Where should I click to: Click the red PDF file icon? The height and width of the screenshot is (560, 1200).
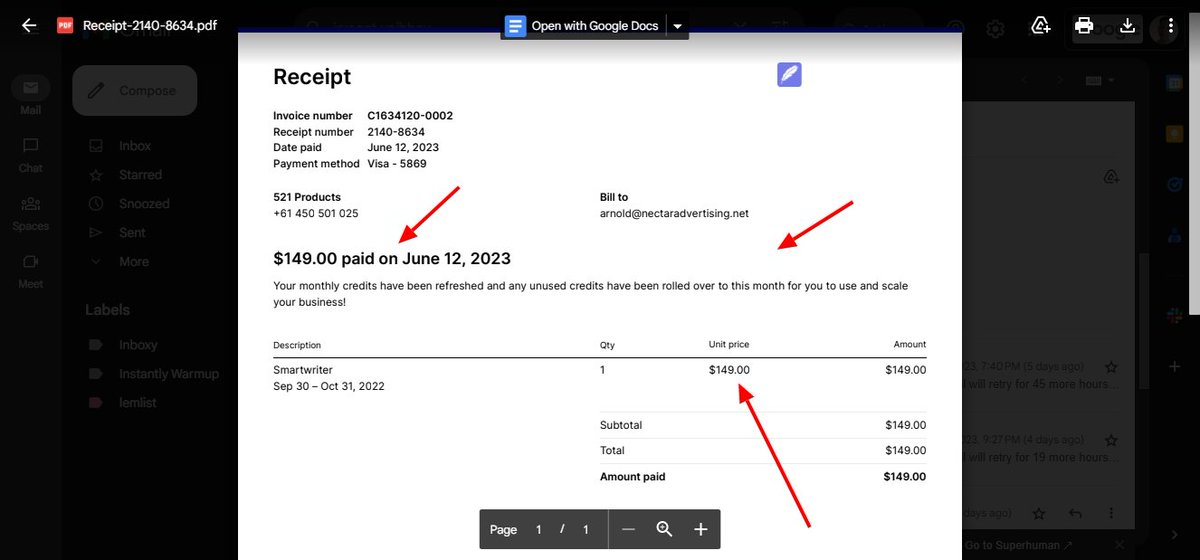click(x=65, y=26)
